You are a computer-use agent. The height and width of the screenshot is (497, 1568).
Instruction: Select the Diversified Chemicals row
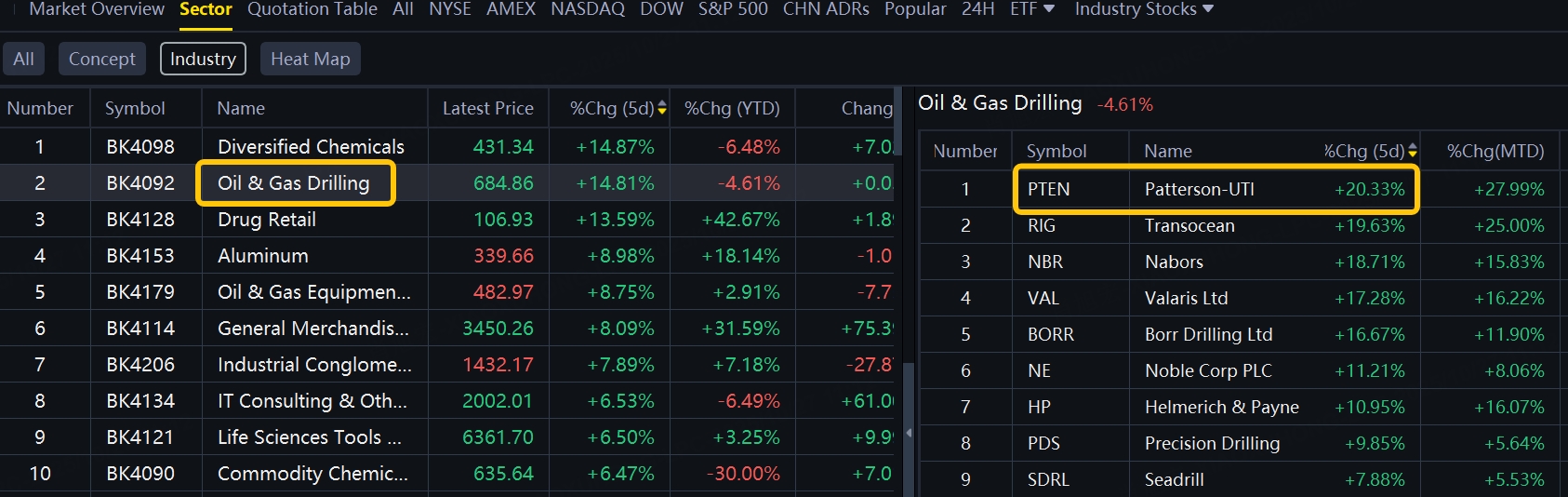coord(311,147)
